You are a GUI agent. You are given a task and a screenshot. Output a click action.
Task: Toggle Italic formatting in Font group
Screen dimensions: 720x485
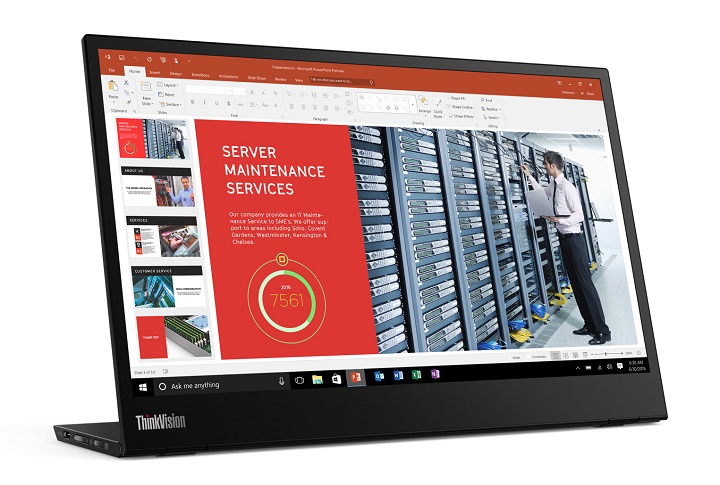[x=204, y=102]
